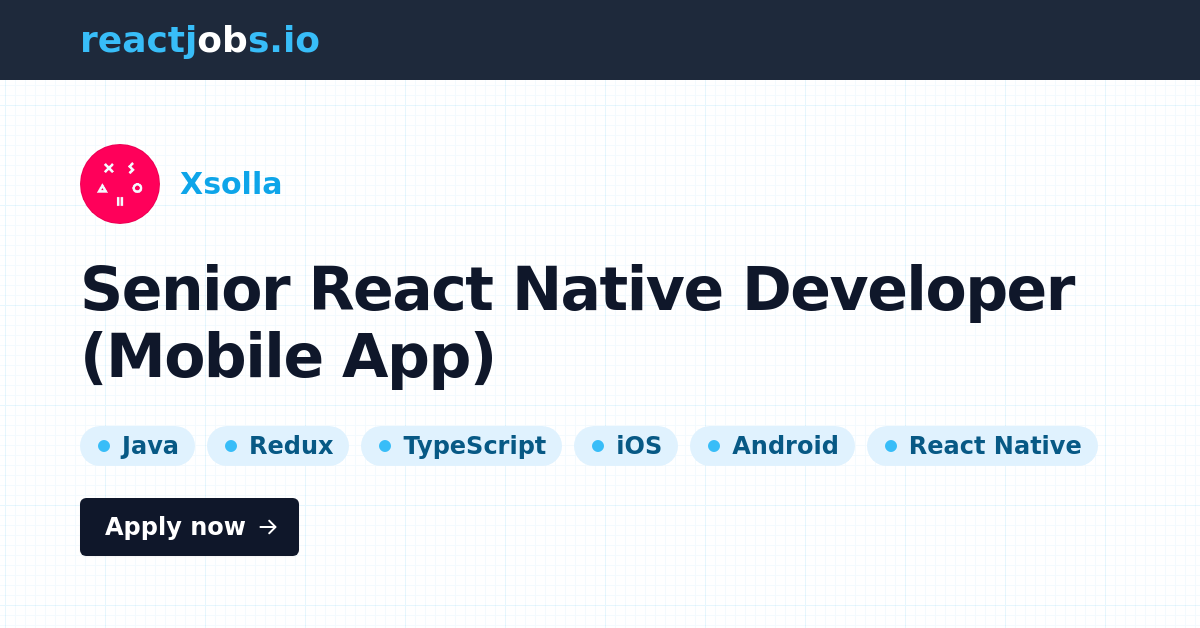1200x628 pixels.
Task: Open the reactjobs.io home link
Action: click(x=200, y=40)
